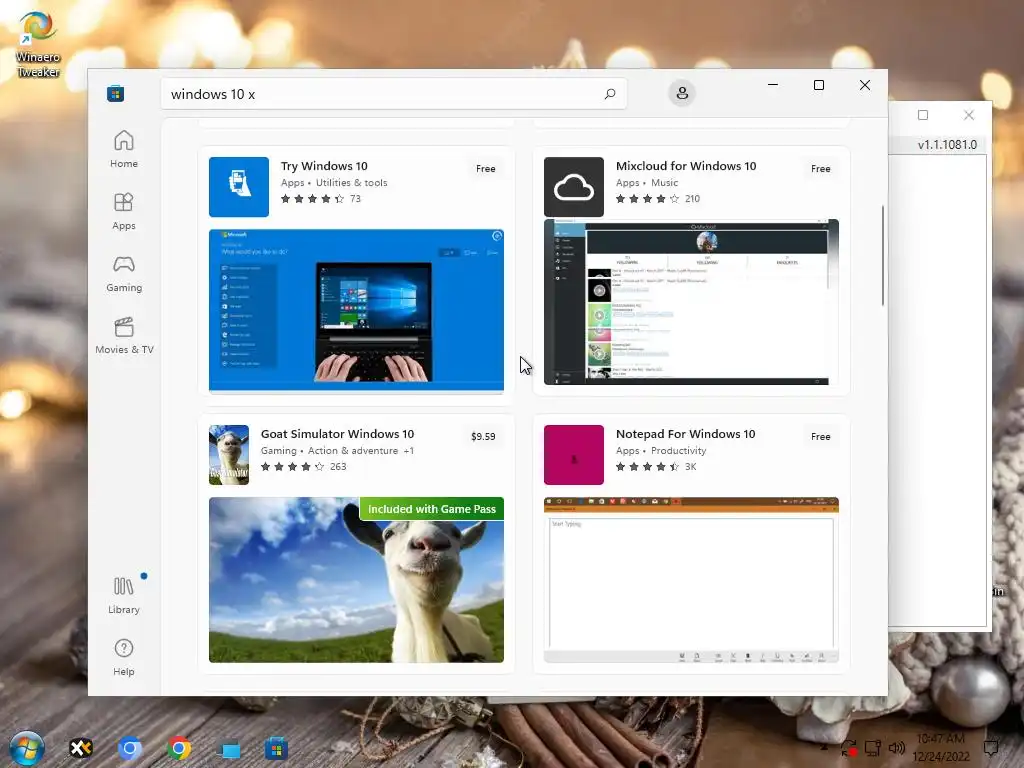Open the blue Chromium taskbar icon
This screenshot has width=1024, height=768.
tap(129, 748)
